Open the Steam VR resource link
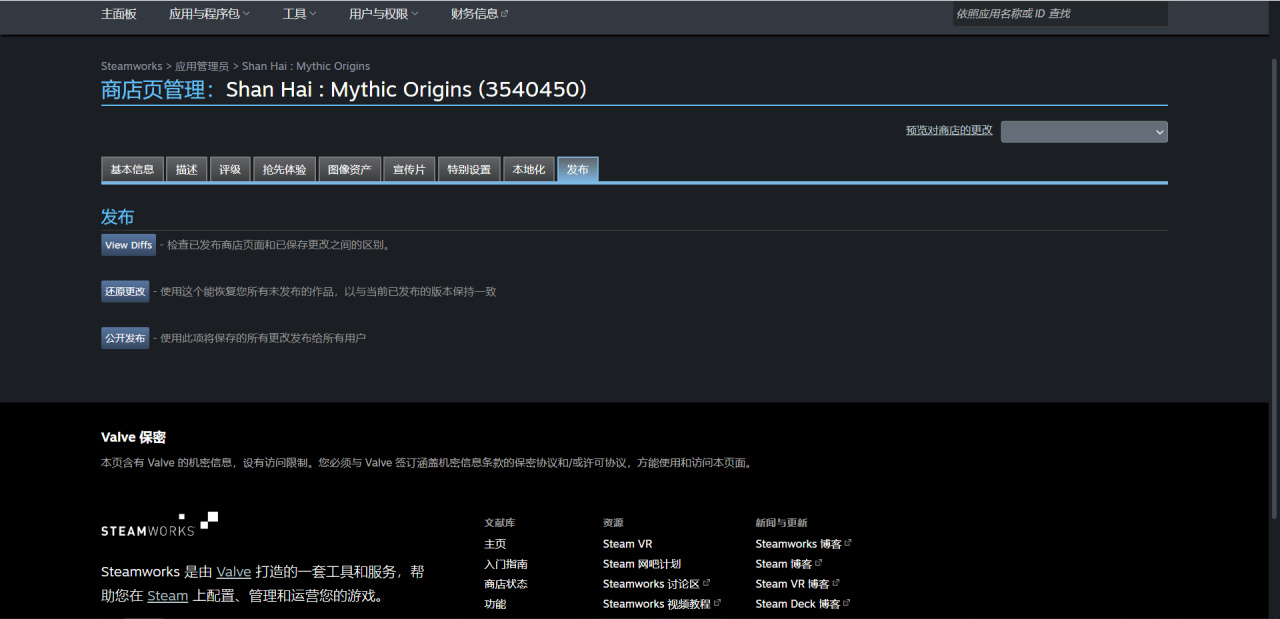1280x619 pixels. point(628,544)
